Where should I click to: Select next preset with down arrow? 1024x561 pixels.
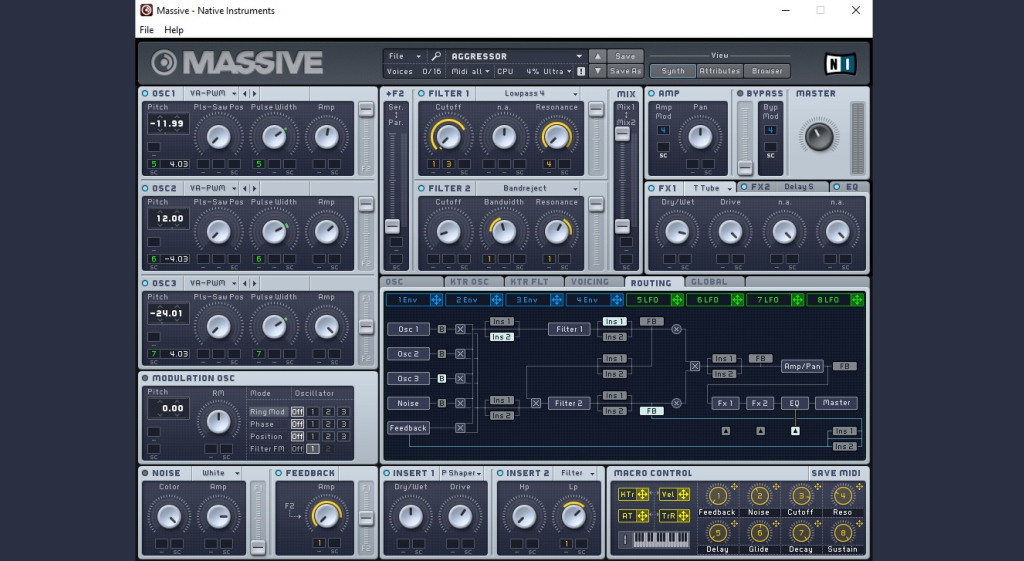point(597,71)
